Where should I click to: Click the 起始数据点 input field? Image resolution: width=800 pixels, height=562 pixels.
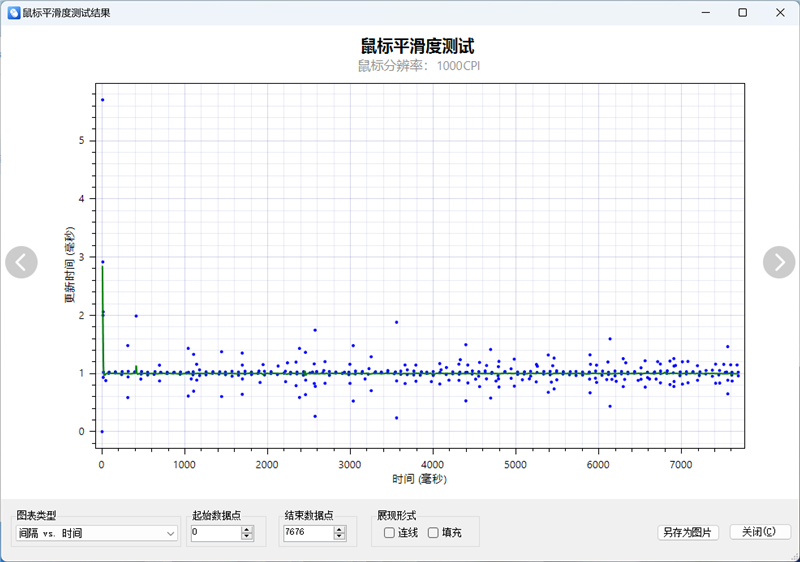(x=214, y=533)
